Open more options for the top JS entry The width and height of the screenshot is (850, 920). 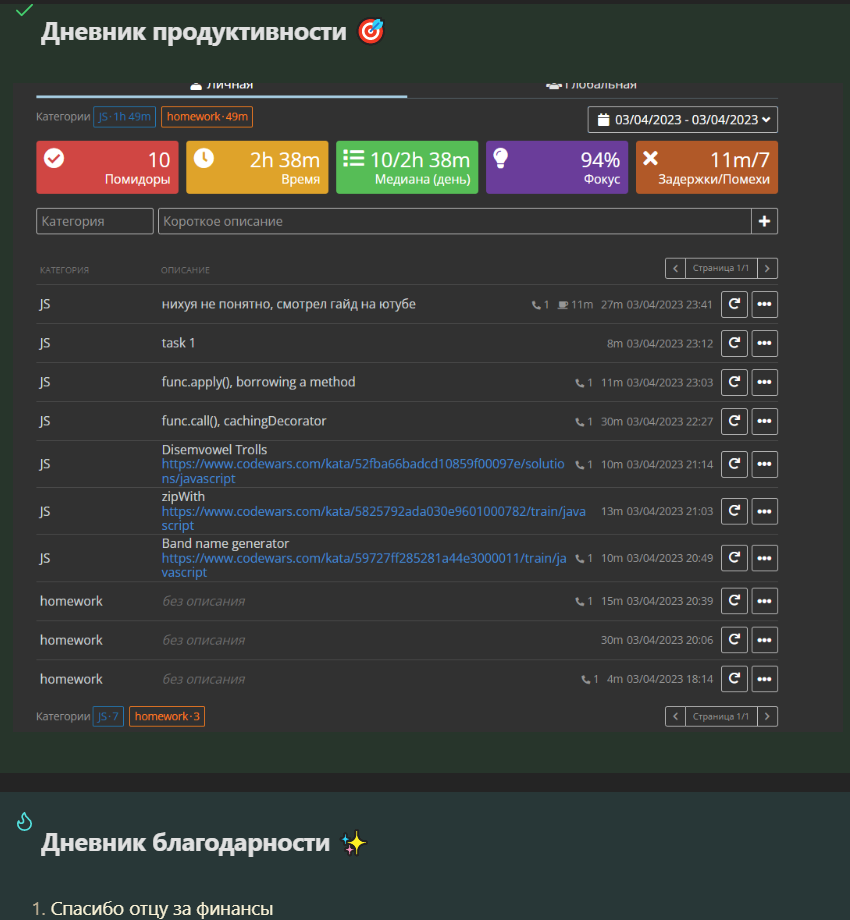tap(764, 304)
